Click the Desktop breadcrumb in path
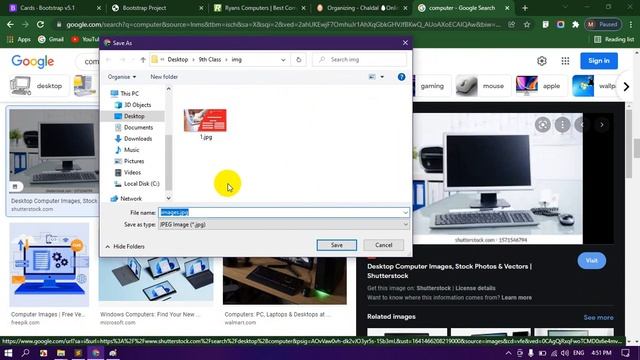 pyautogui.click(x=178, y=60)
